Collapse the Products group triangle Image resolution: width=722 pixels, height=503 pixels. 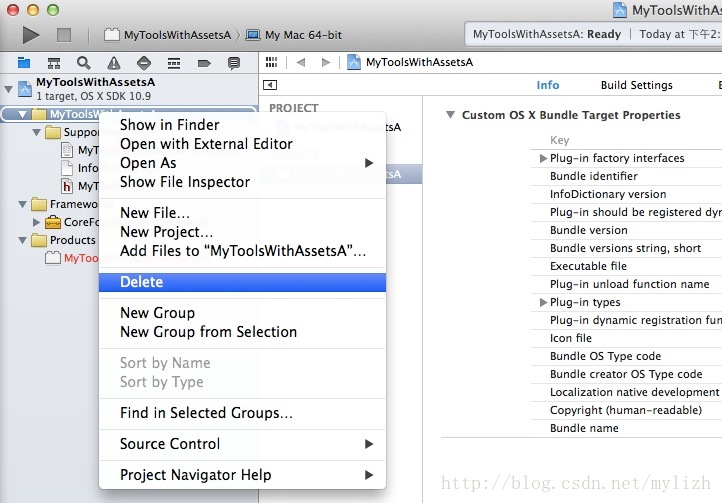pos(22,240)
